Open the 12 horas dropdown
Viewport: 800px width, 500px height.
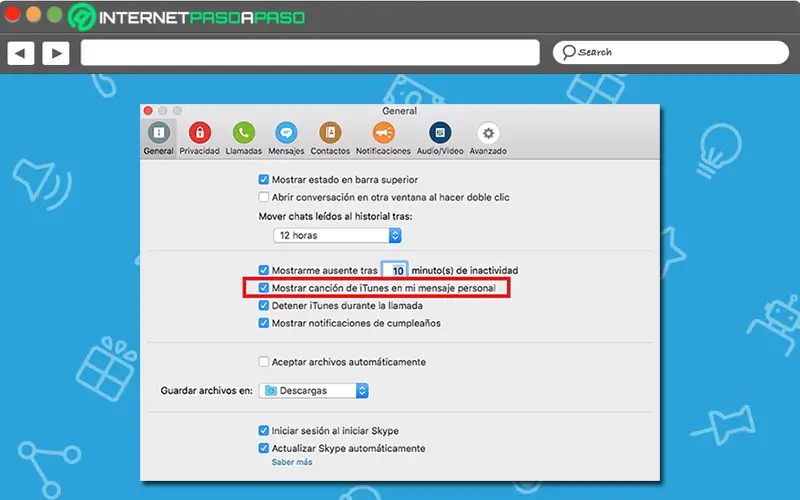(x=337, y=235)
